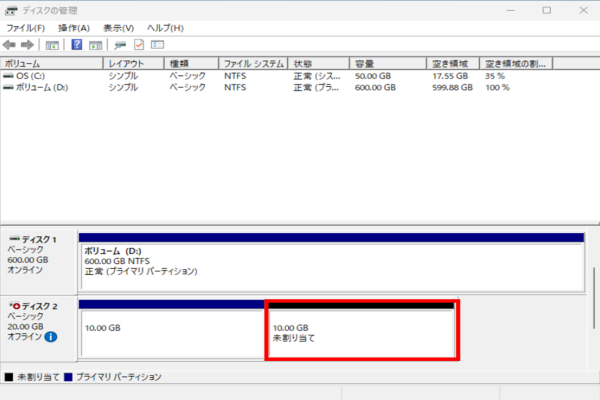Select the 10.00 GB 未割り当て partition

pyautogui.click(x=360, y=332)
